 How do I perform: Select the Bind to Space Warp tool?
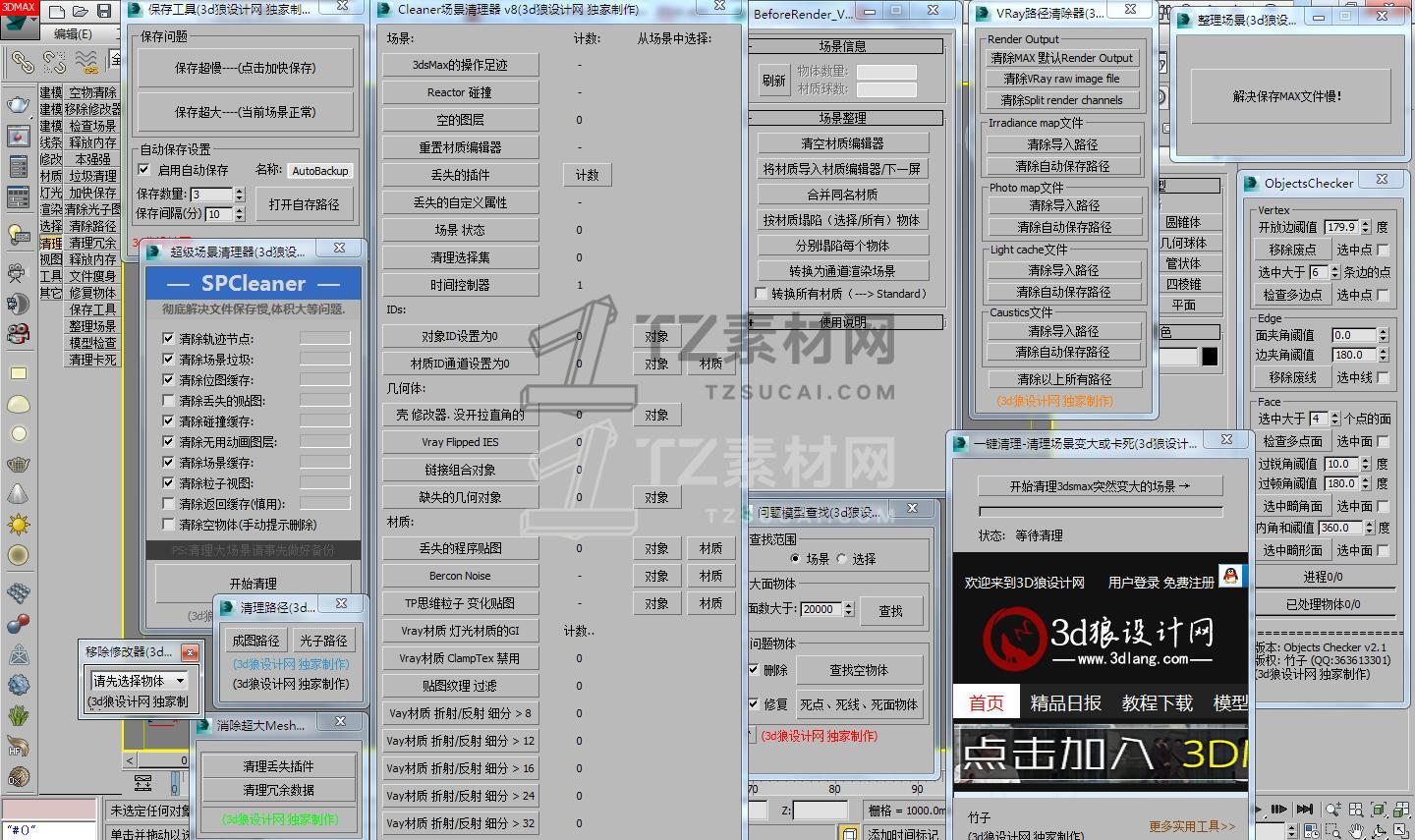click(86, 64)
